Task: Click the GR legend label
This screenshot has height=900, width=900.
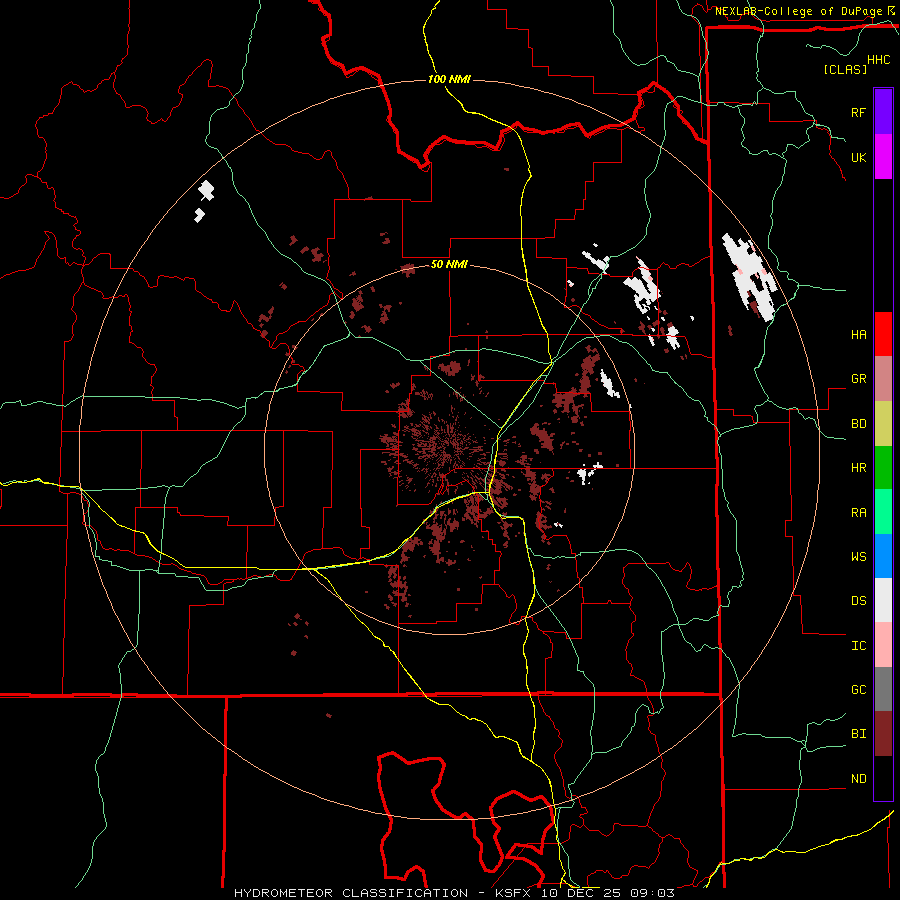Action: point(858,379)
